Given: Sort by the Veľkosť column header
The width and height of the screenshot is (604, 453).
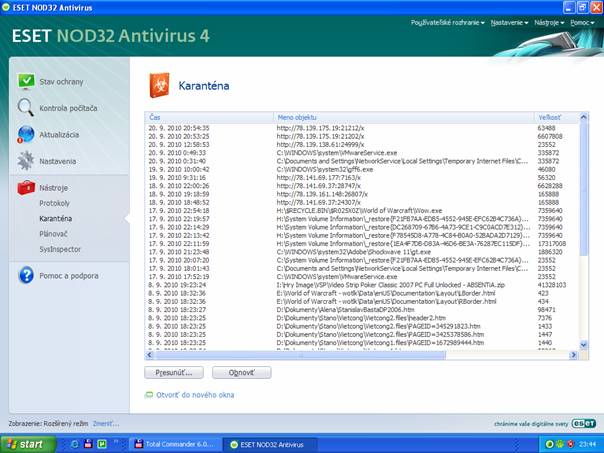Looking at the screenshot, I should tap(556, 117).
